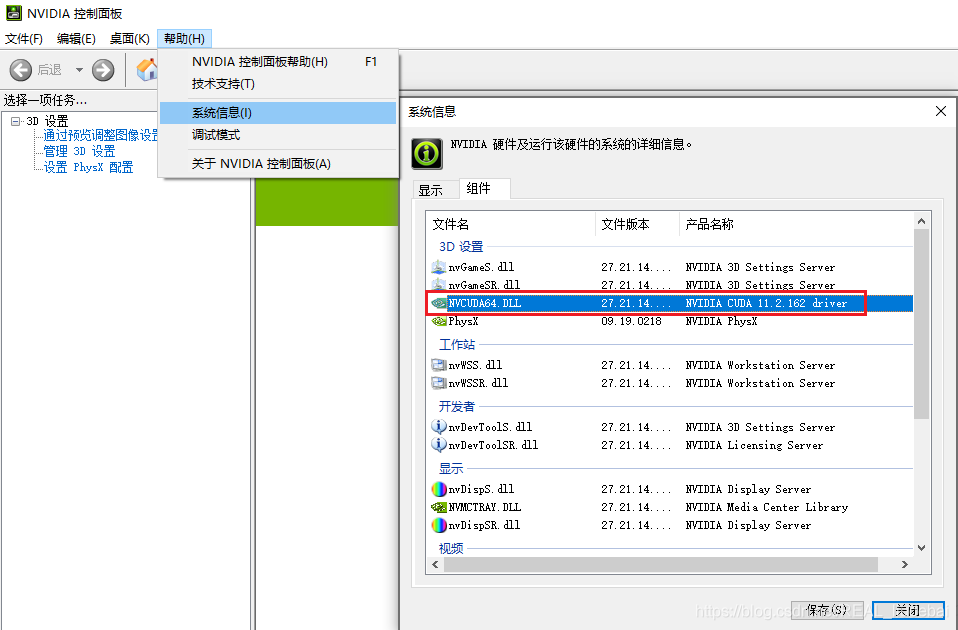Select NVIDIA Licensing Server product name
Viewport: 958px width, 630px height.
point(754,445)
